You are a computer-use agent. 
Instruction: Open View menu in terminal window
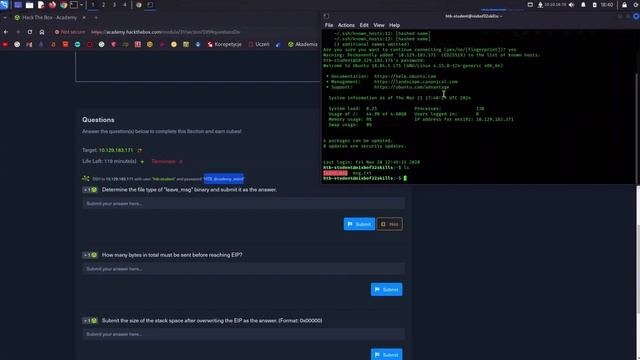pos(378,25)
